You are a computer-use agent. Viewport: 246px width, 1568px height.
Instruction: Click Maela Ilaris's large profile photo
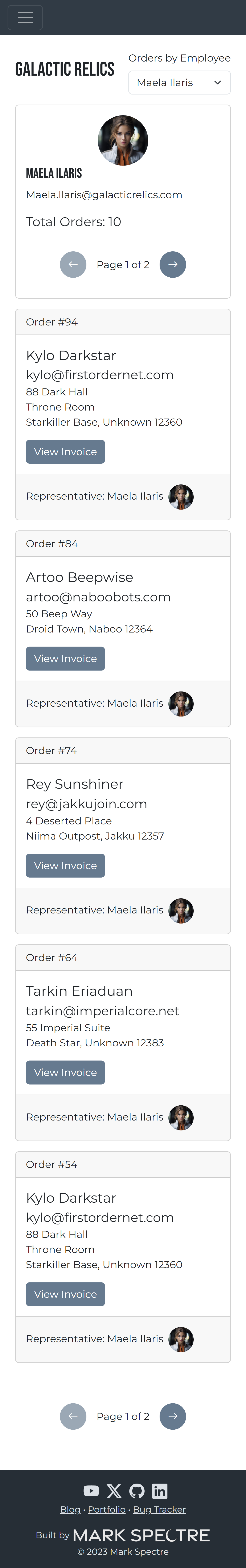[123, 141]
